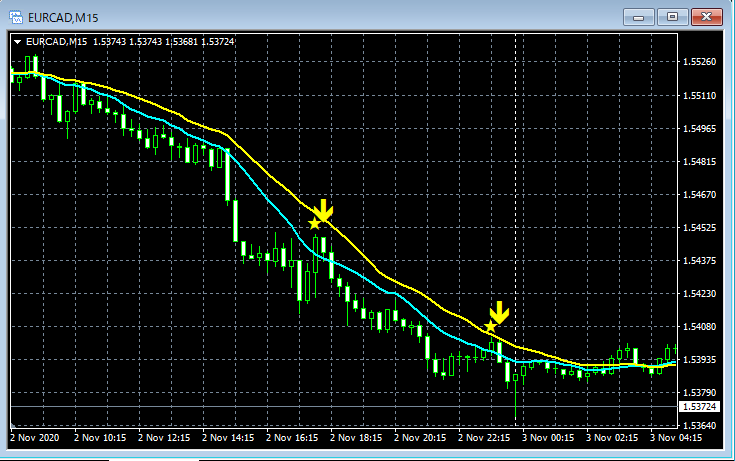Minimize the EURCAD,M15 chart window
The image size is (735, 461).
point(638,17)
